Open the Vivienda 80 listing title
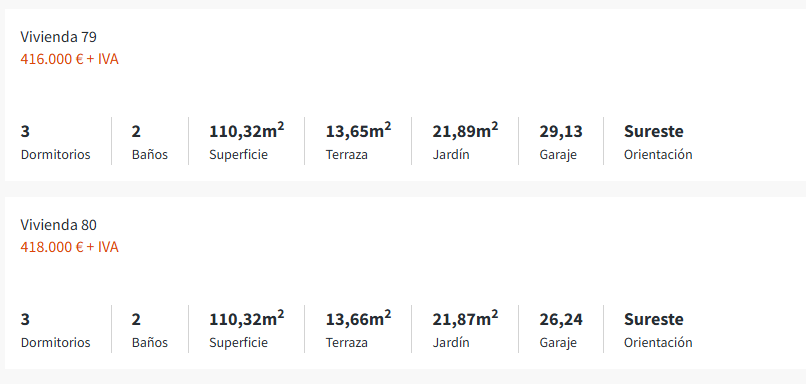The image size is (806, 384). pos(59,225)
